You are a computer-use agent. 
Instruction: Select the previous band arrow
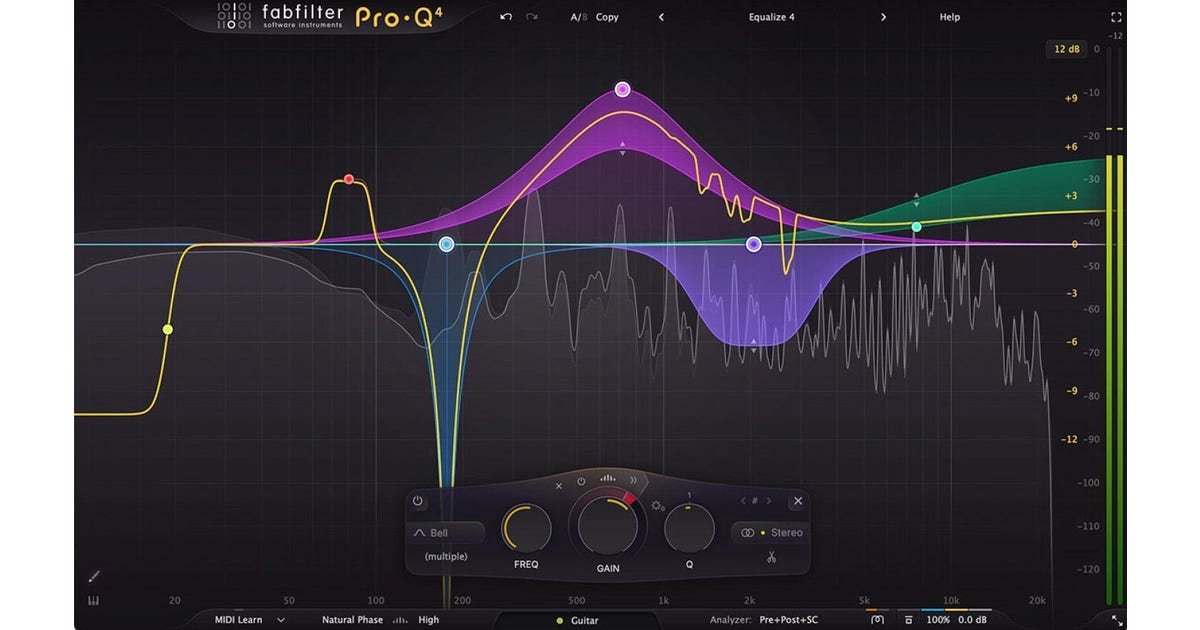click(742, 501)
